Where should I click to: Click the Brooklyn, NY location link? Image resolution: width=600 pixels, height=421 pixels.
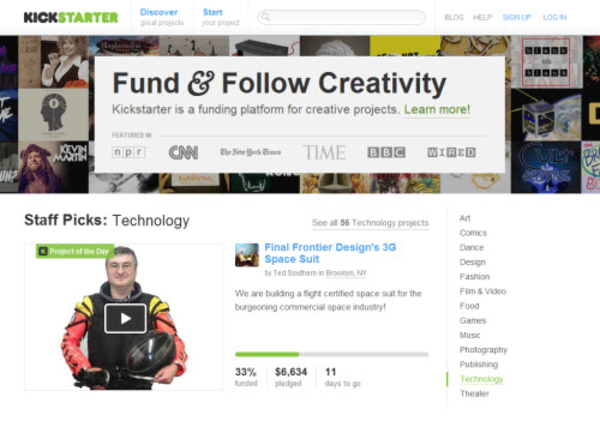346,273
